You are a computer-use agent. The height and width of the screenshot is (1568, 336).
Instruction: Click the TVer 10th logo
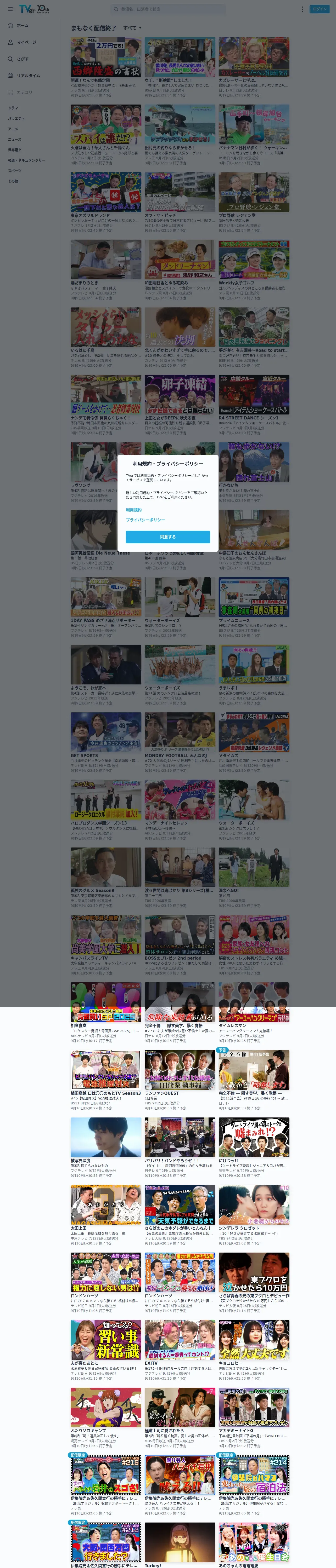[x=33, y=9]
